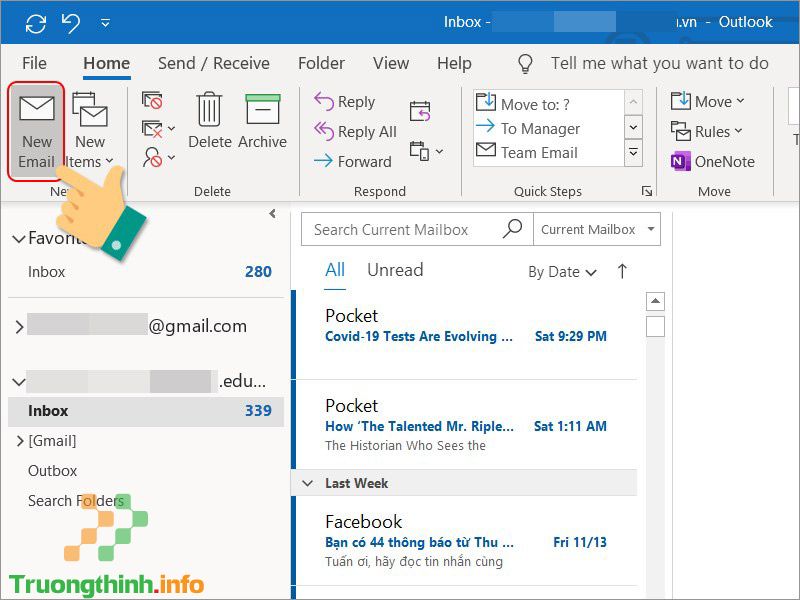The height and width of the screenshot is (600, 800).
Task: Open the Help tab
Action: coord(454,63)
